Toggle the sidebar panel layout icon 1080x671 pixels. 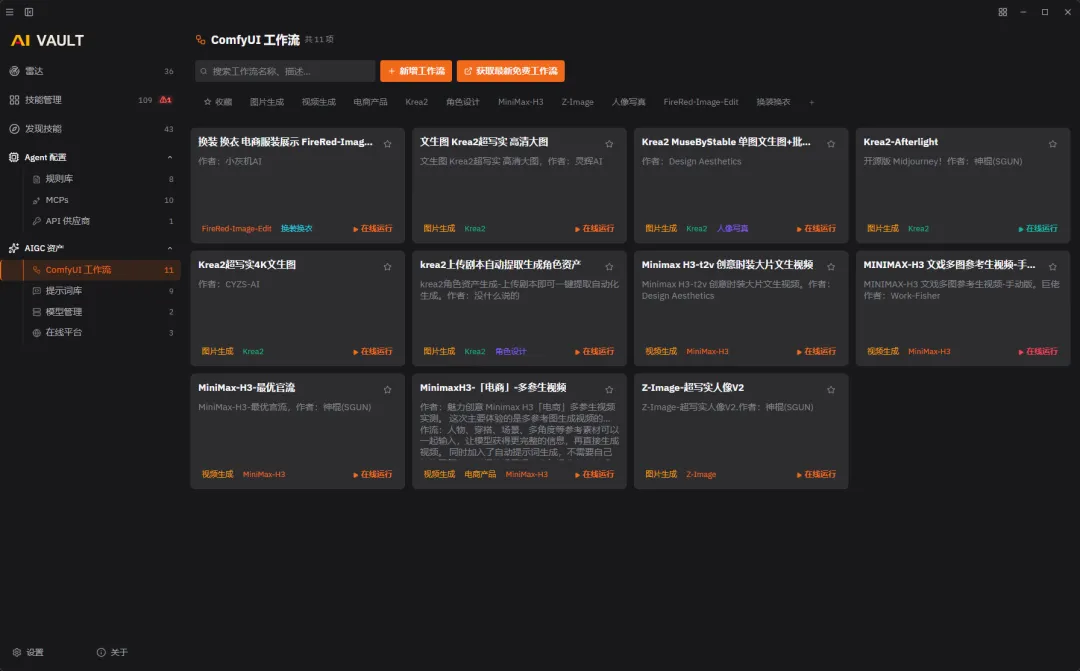point(29,12)
